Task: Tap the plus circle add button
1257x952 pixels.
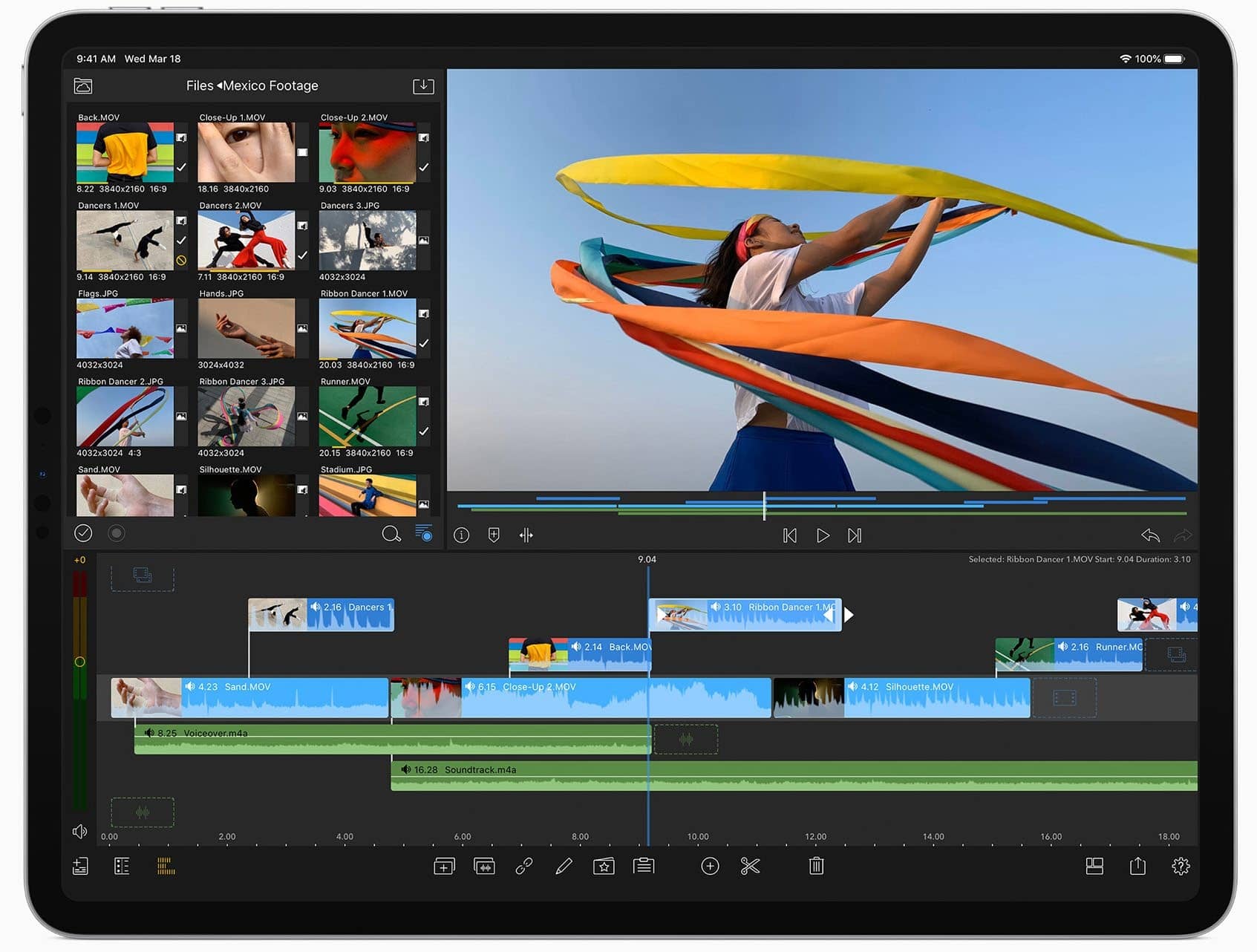Action: tap(710, 866)
